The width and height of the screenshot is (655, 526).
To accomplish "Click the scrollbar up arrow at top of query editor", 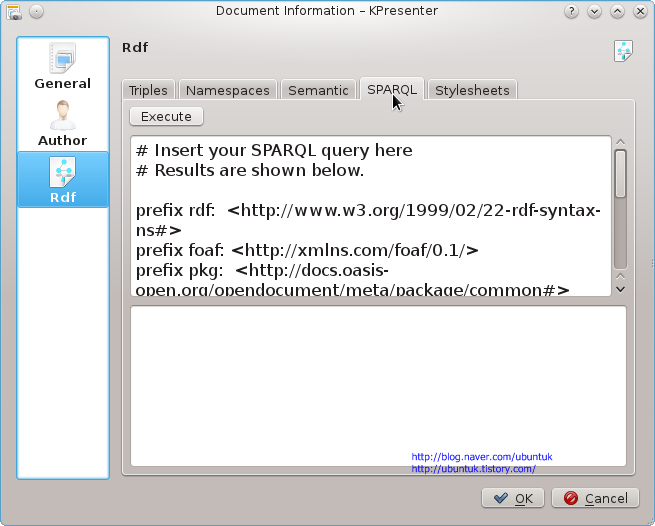I will coord(620,142).
